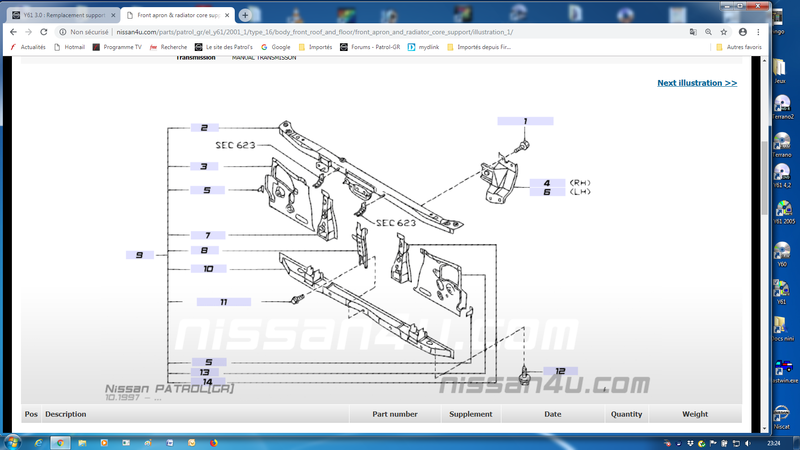This screenshot has height=450, width=800.
Task: Select part label 12 on the diagram
Action: (x=560, y=371)
